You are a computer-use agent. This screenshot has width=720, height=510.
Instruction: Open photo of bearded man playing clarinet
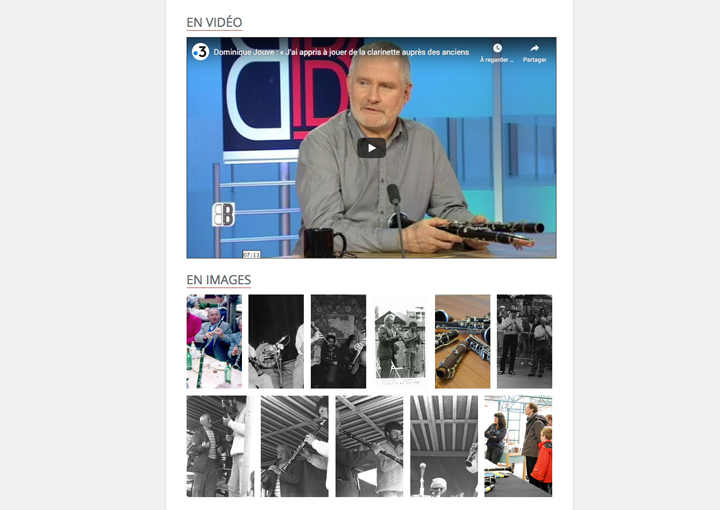(x=369, y=446)
